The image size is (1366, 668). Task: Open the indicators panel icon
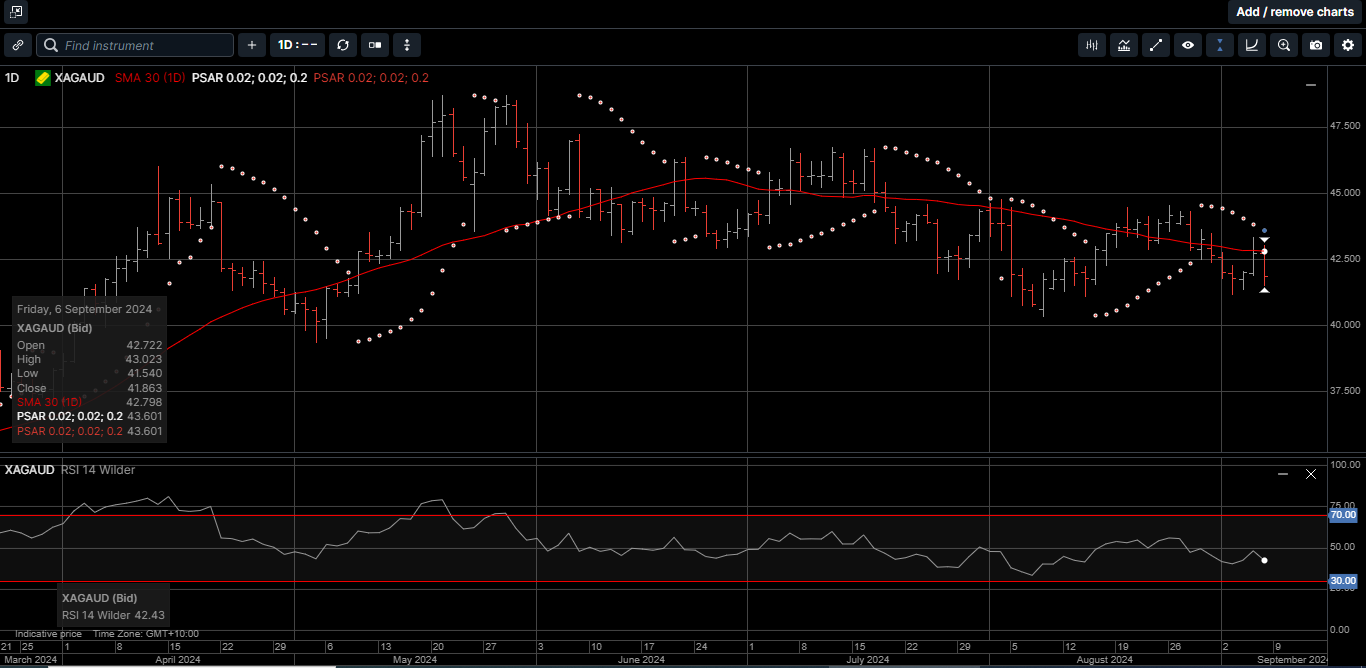1123,45
